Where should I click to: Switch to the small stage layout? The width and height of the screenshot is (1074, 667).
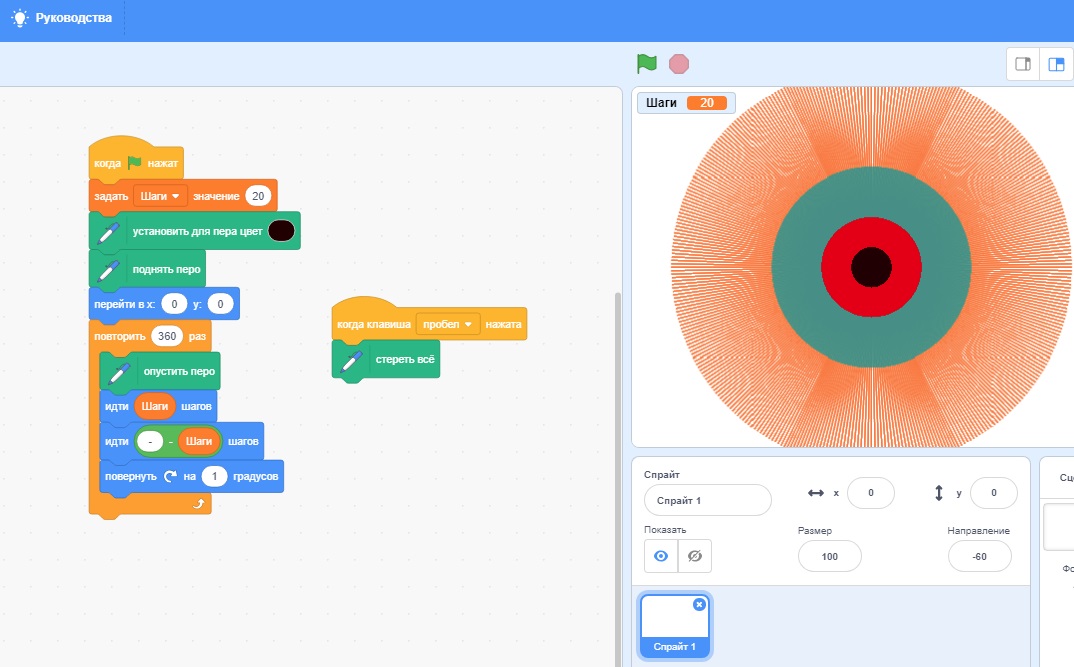pyautogui.click(x=1023, y=64)
